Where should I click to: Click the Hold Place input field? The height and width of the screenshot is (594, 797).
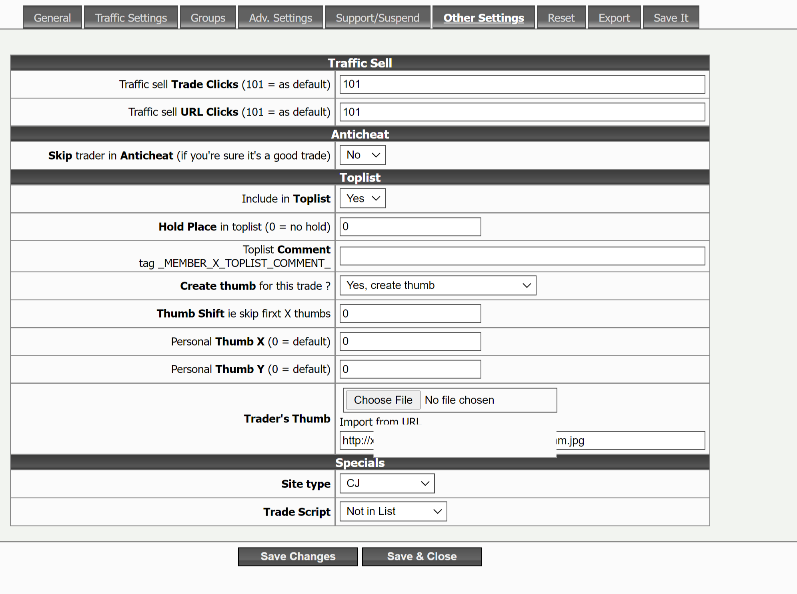(410, 227)
